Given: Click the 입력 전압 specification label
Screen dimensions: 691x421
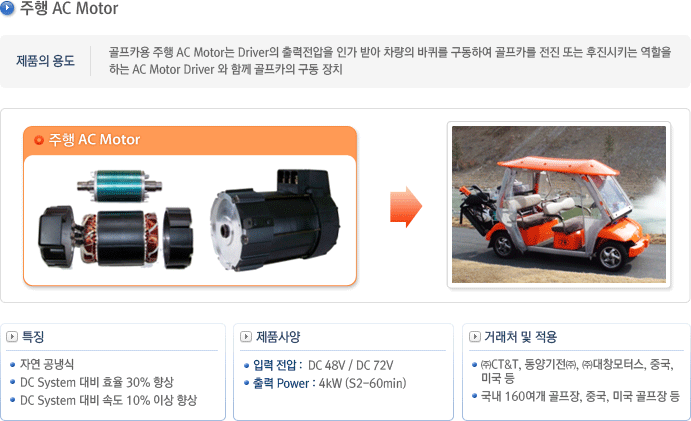Looking at the screenshot, I should click(x=278, y=365).
